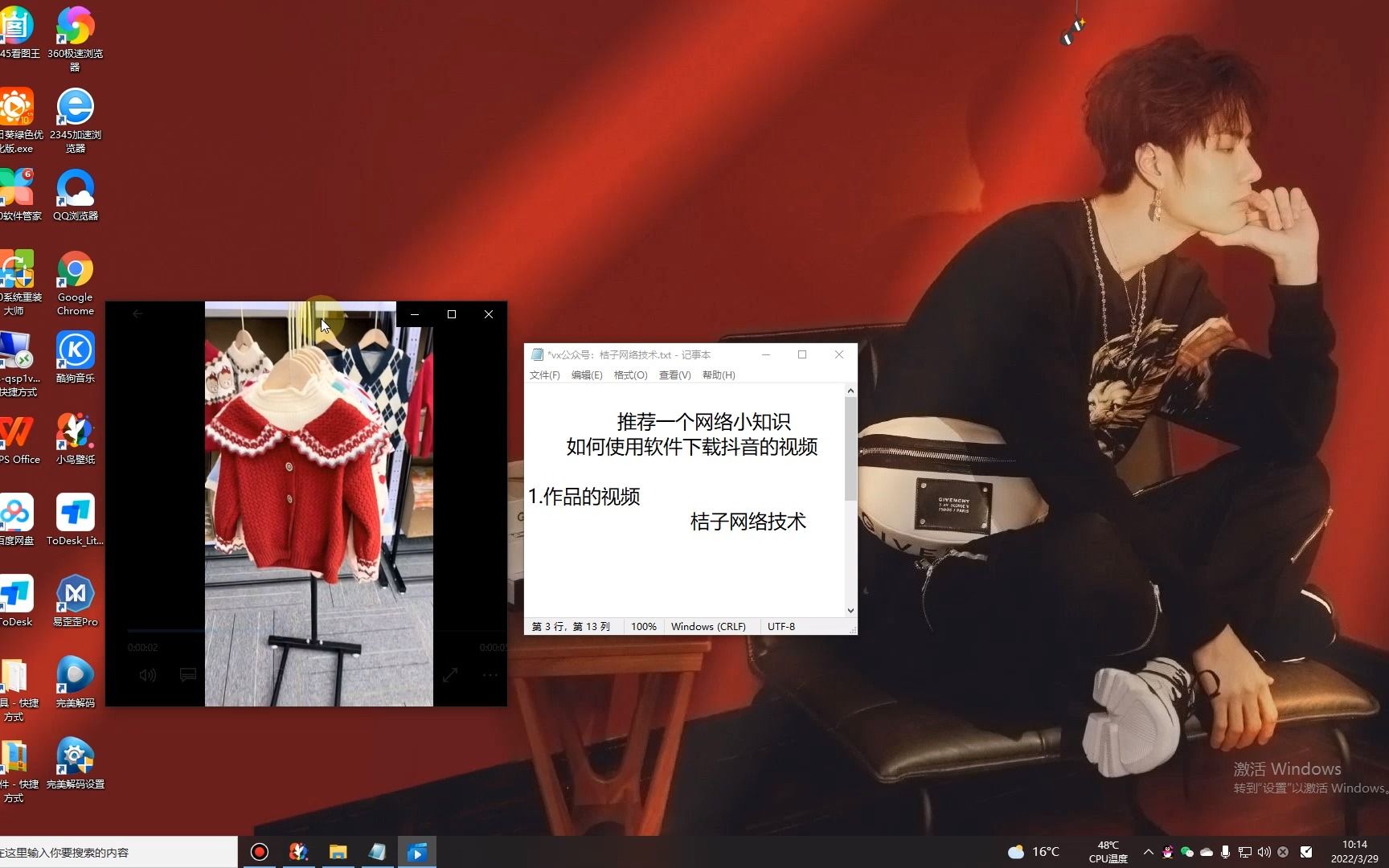Open 易歪歪Pro desktop icon
This screenshot has width=1389, height=868.
[x=75, y=600]
